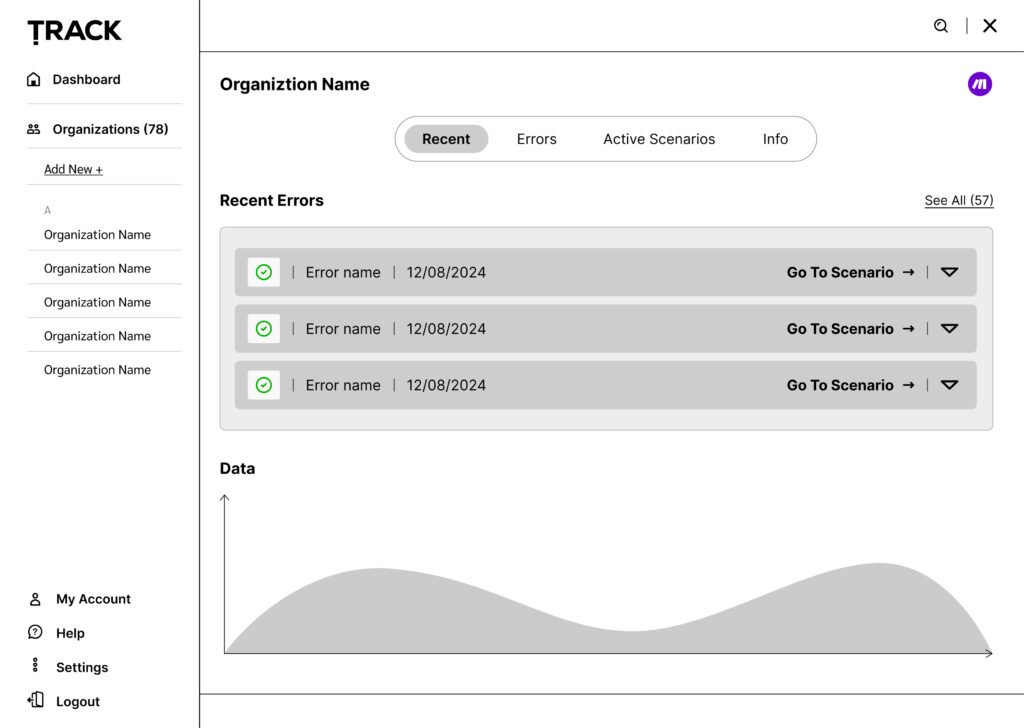Expand the second error row details

(950, 329)
